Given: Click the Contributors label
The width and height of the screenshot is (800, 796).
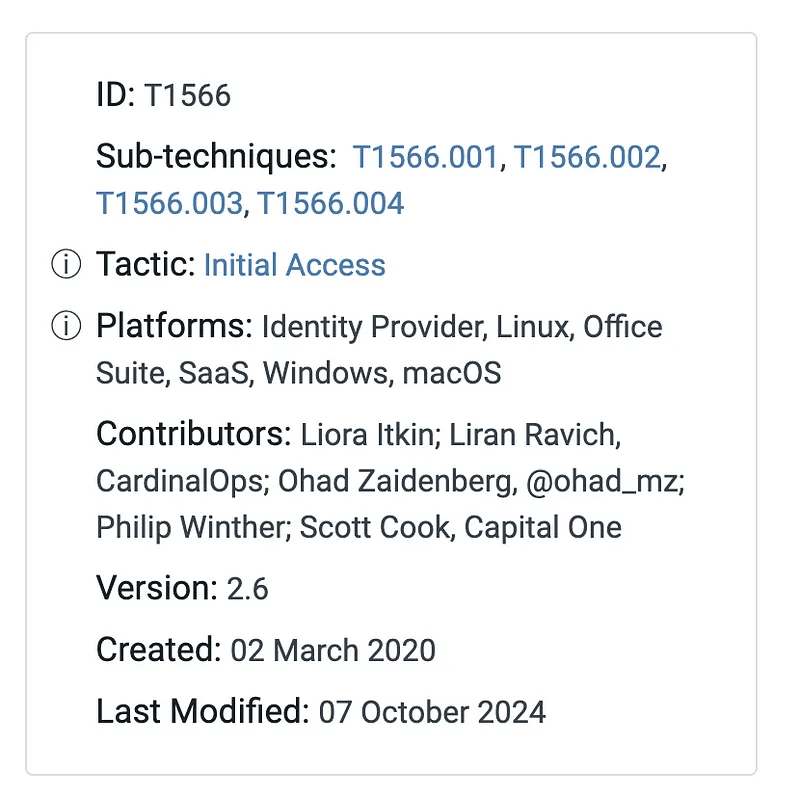Looking at the screenshot, I should (x=194, y=435).
